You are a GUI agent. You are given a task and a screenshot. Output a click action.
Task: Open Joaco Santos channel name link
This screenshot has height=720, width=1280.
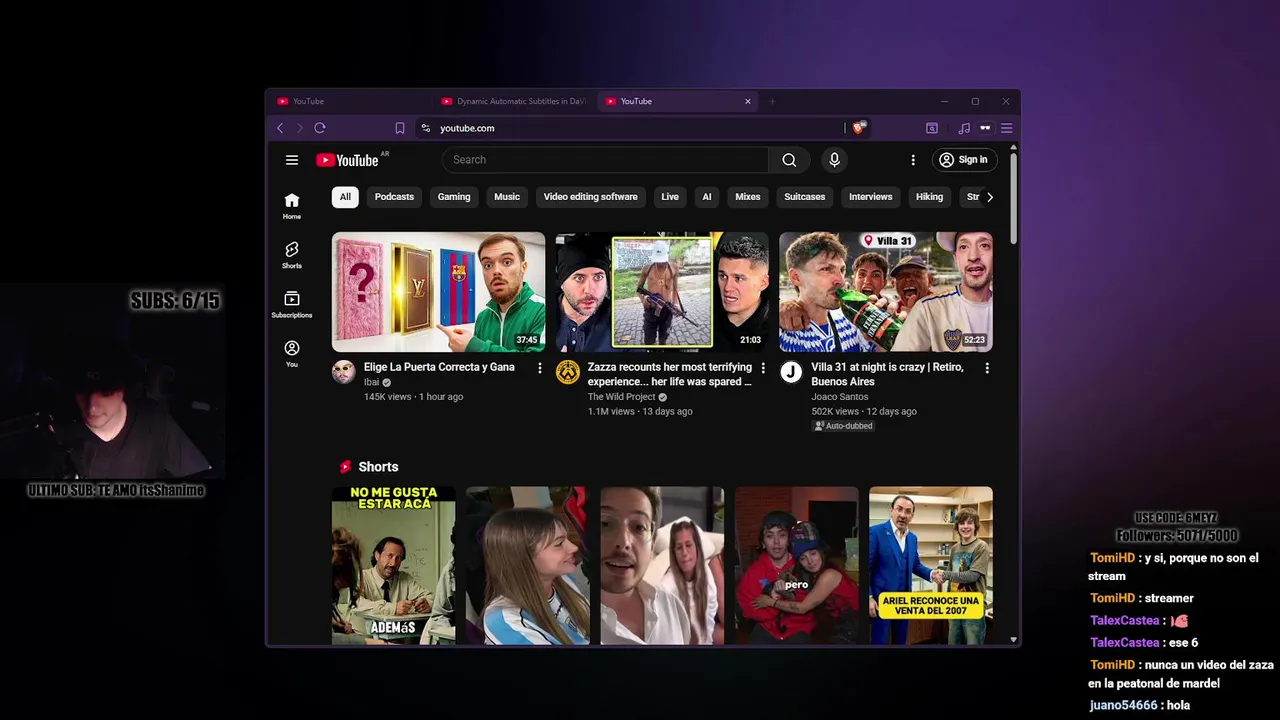[x=840, y=397]
